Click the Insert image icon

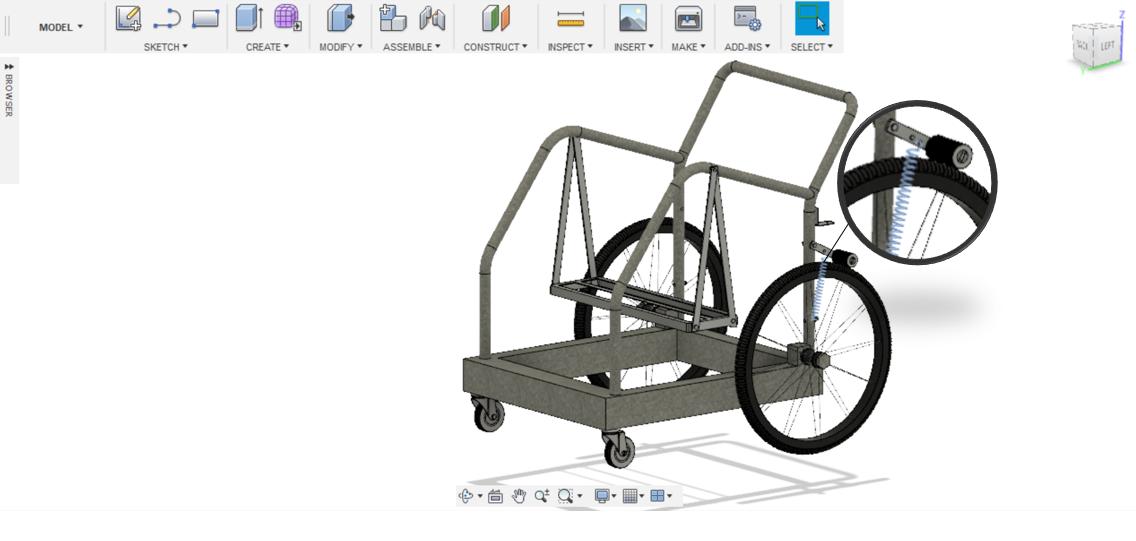point(633,18)
